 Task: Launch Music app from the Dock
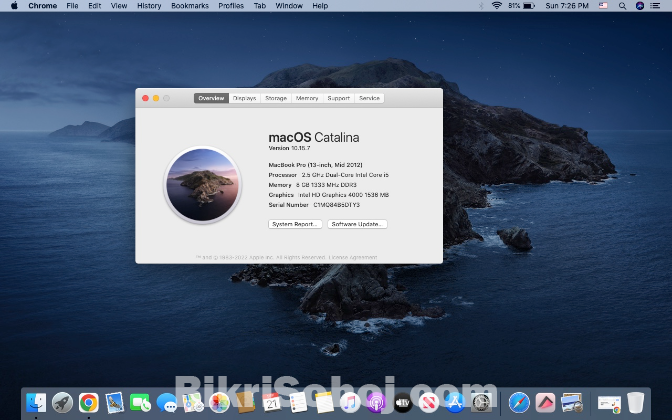[350, 403]
